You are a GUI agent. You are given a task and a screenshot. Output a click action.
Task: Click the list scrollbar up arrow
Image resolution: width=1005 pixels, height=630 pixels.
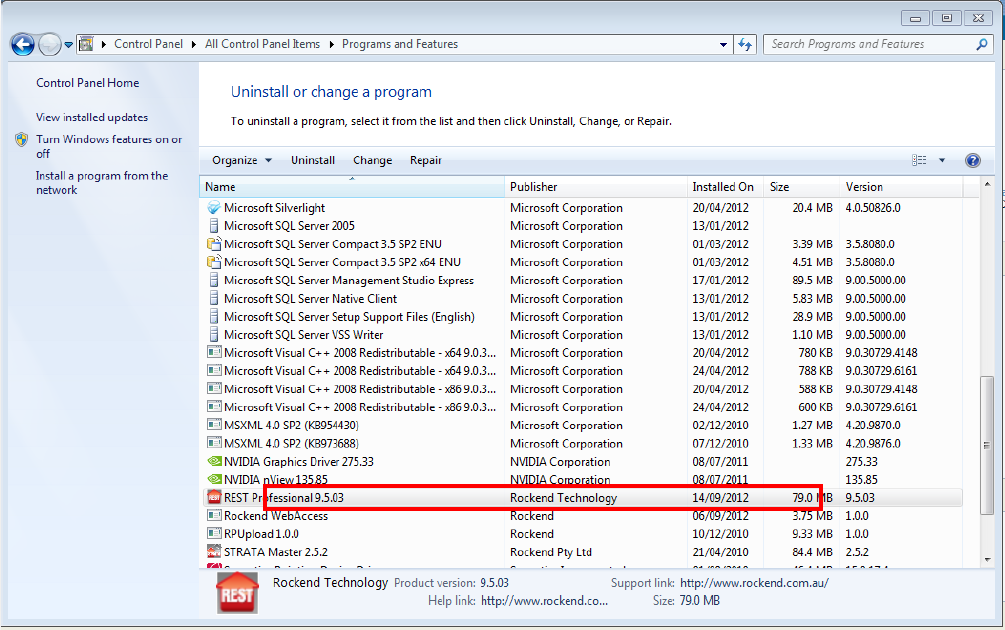[987, 185]
